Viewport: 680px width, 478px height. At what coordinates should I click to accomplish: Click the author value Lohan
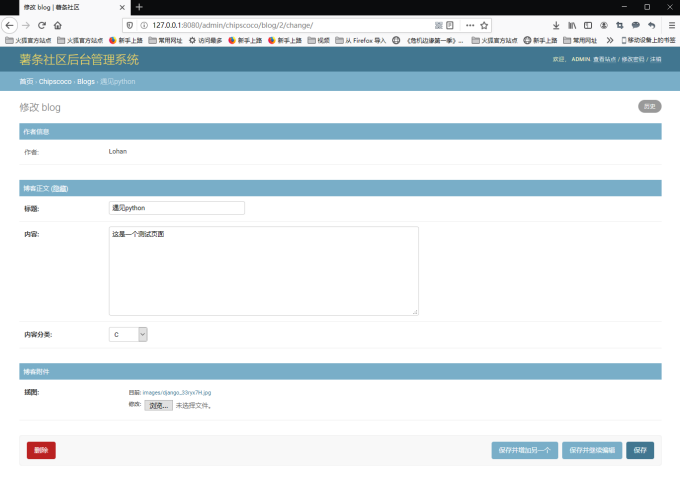click(118, 151)
